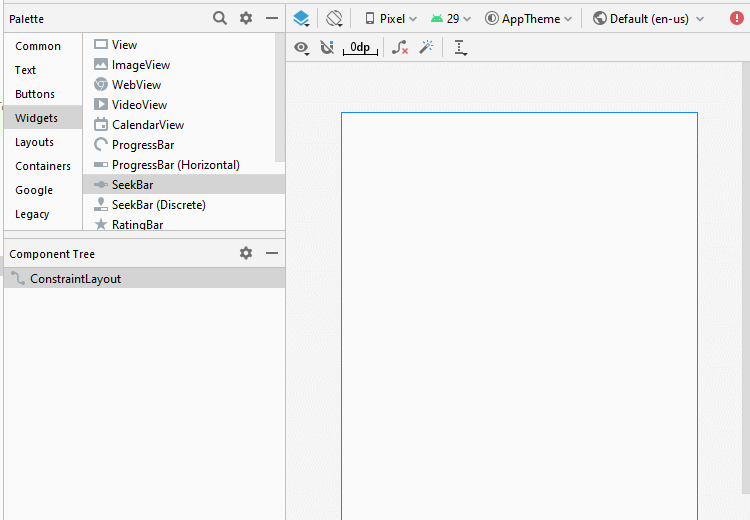This screenshot has height=520, width=750.
Task: Search the Palette with the magnifier icon
Action: click(x=220, y=18)
